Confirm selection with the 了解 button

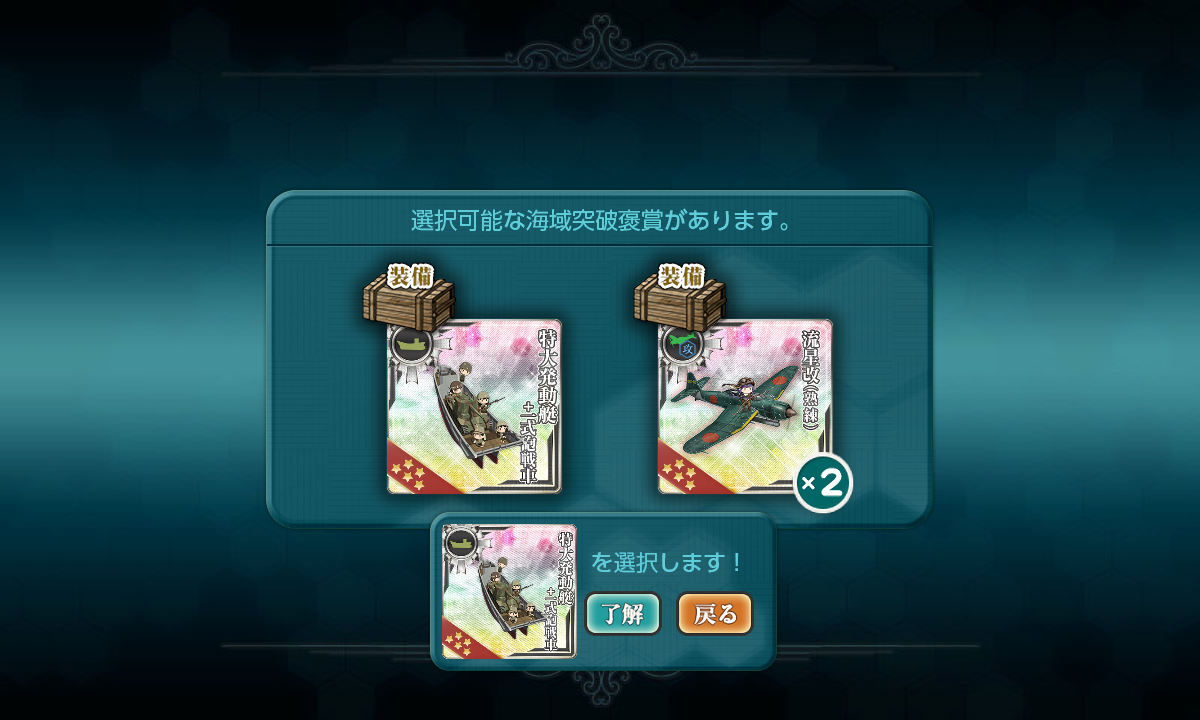(x=622, y=614)
